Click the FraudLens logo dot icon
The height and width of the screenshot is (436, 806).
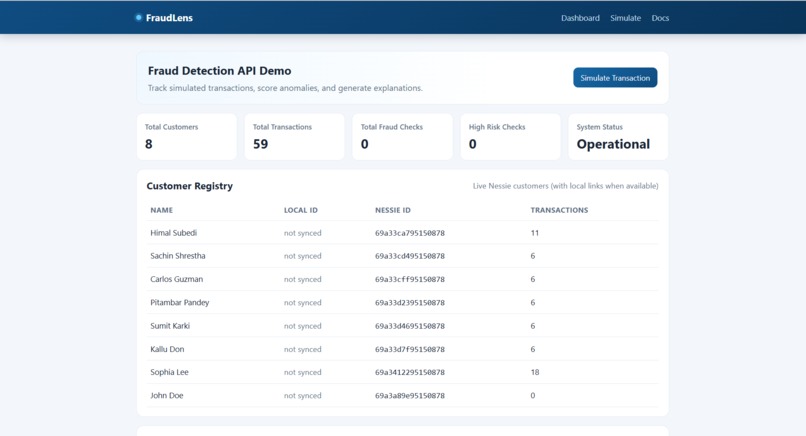point(138,17)
